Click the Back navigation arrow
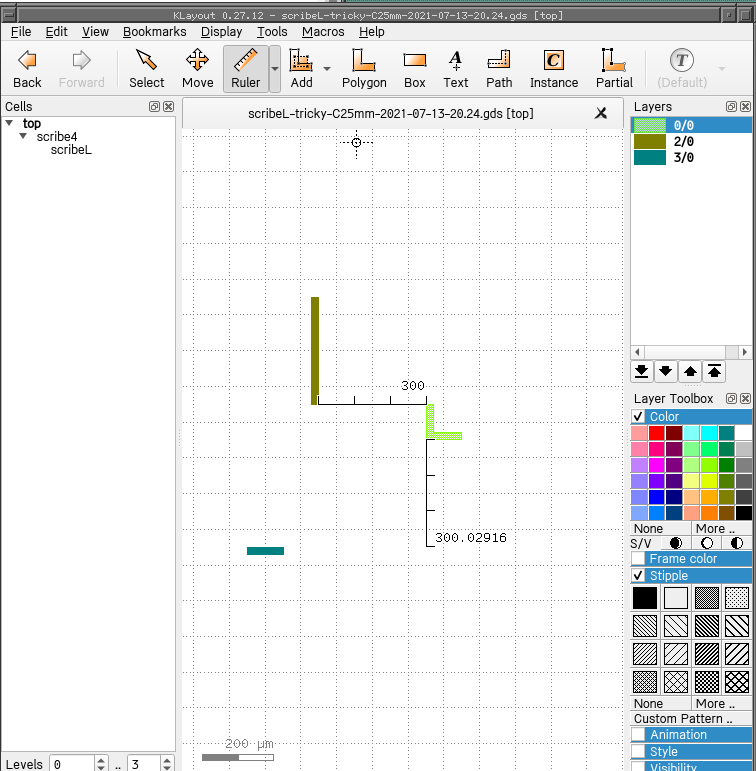 pyautogui.click(x=27, y=69)
